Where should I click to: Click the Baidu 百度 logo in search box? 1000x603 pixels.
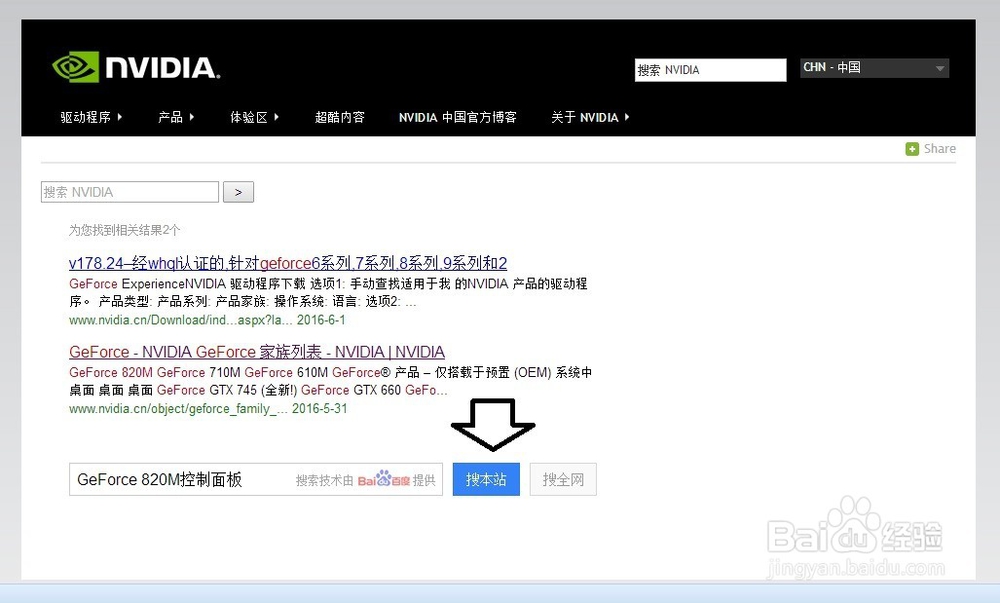click(x=384, y=479)
